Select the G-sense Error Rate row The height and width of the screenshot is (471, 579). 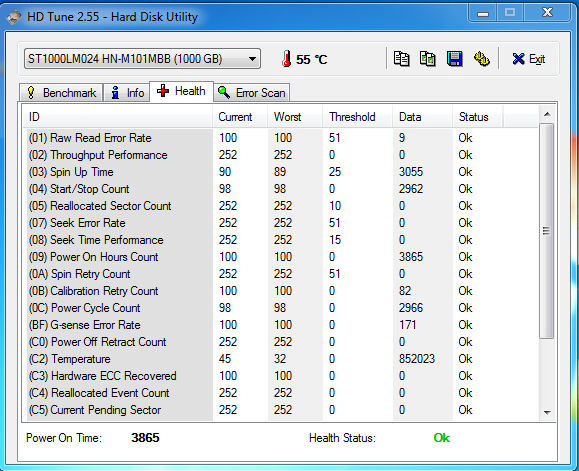click(281, 325)
